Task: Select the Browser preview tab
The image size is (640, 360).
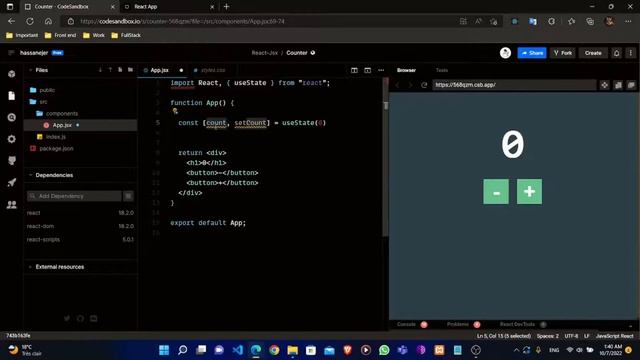Action: [407, 70]
